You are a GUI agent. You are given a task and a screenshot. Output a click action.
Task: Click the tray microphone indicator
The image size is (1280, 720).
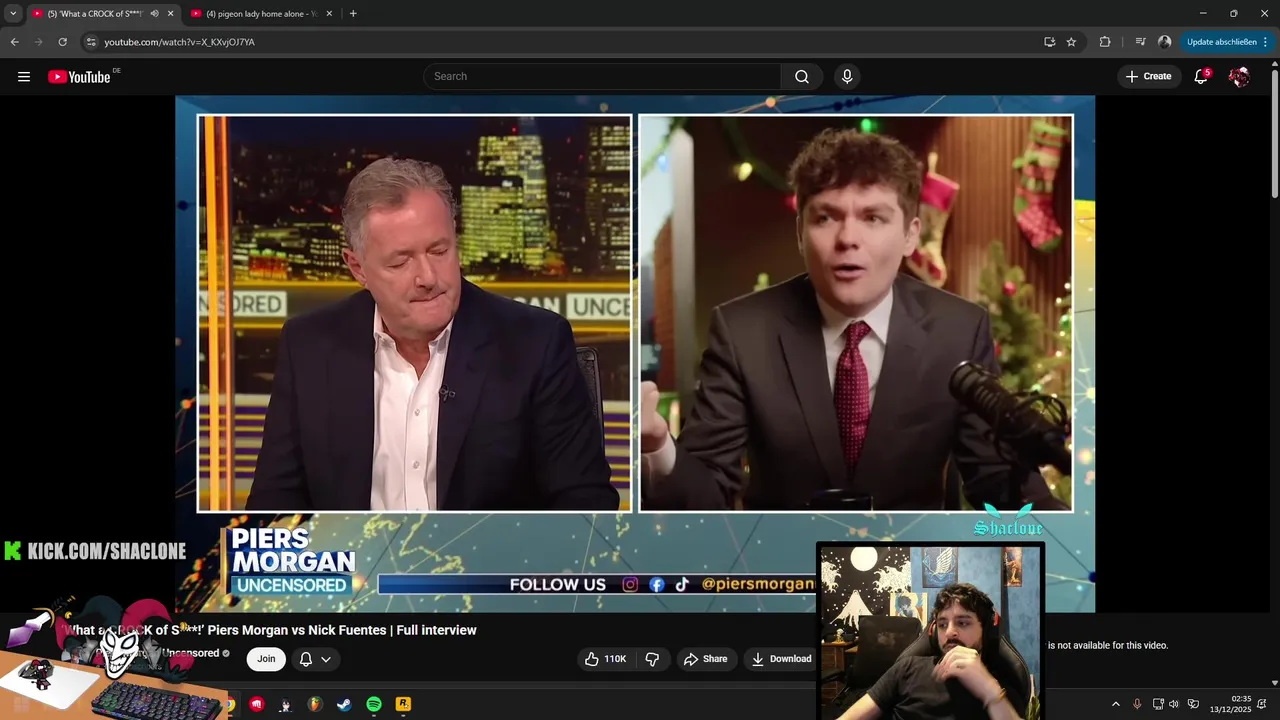pos(1137,704)
